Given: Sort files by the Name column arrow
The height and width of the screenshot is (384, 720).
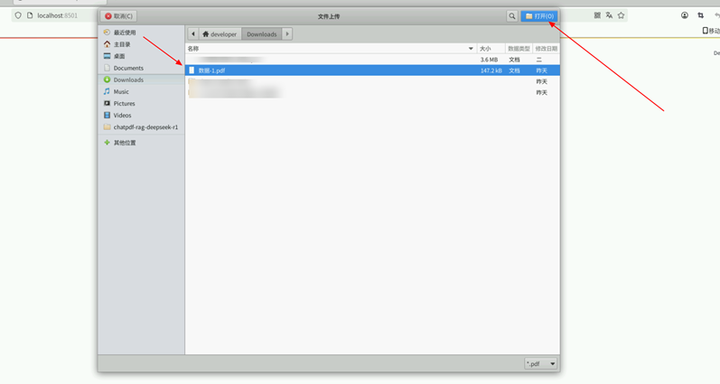Looking at the screenshot, I should (x=471, y=49).
